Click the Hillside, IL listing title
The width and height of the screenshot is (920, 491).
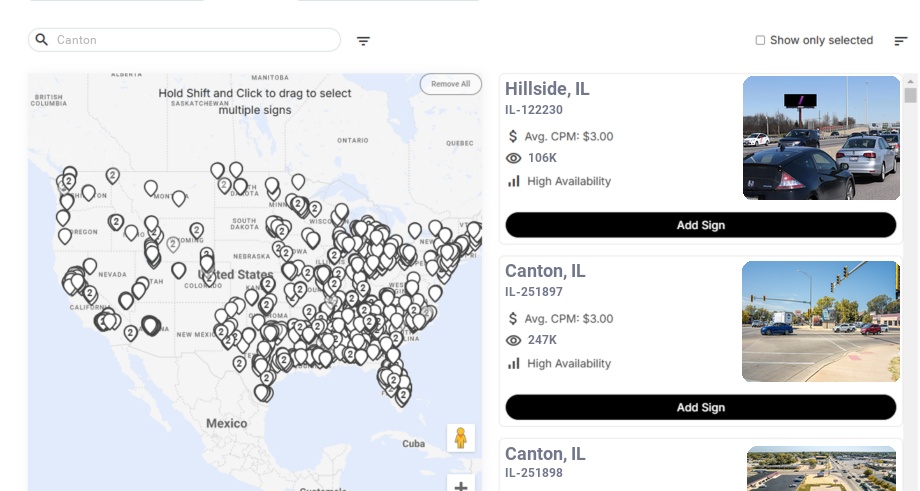point(547,89)
